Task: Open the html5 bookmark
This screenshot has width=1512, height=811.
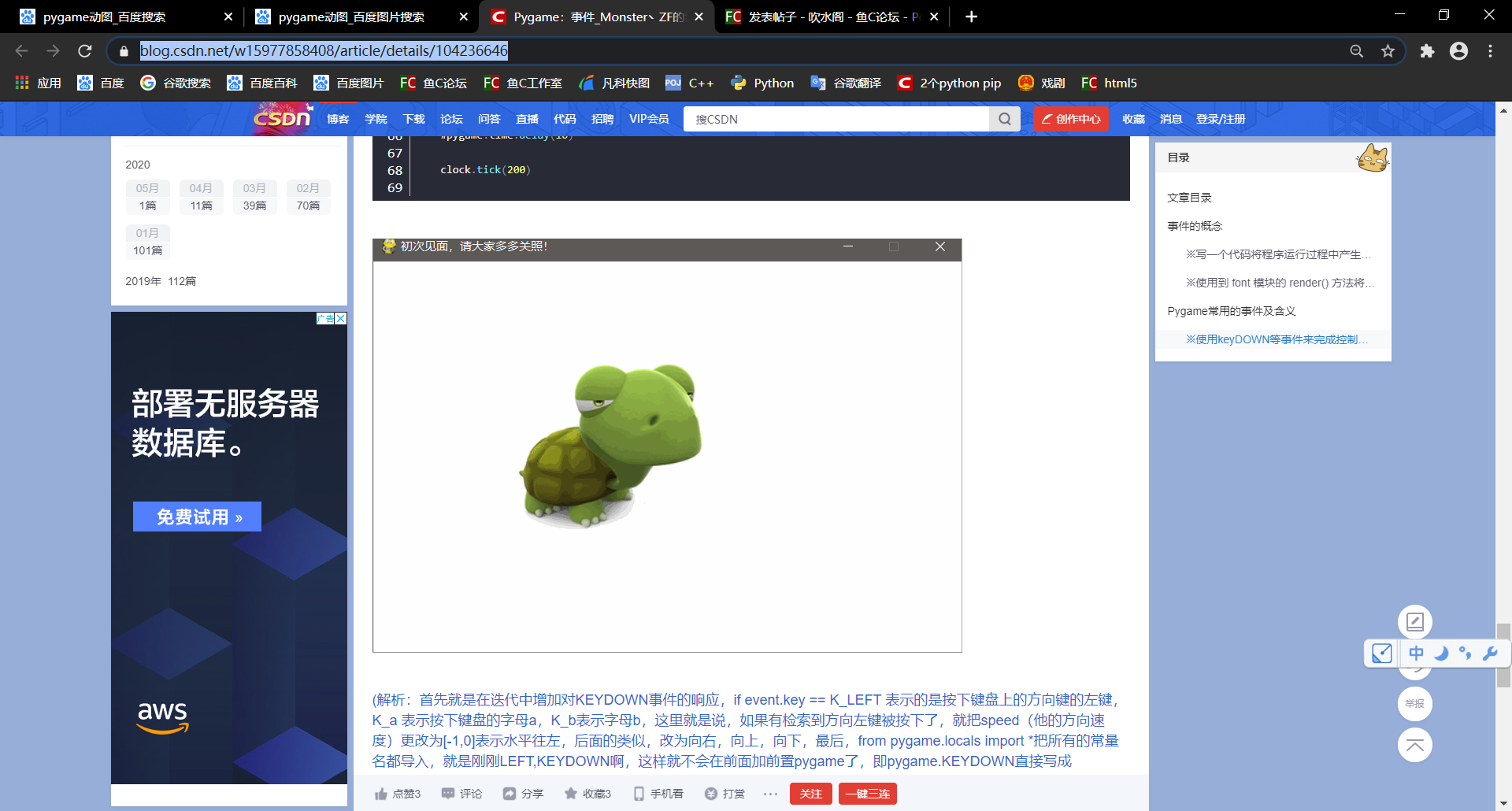Action: [1109, 83]
